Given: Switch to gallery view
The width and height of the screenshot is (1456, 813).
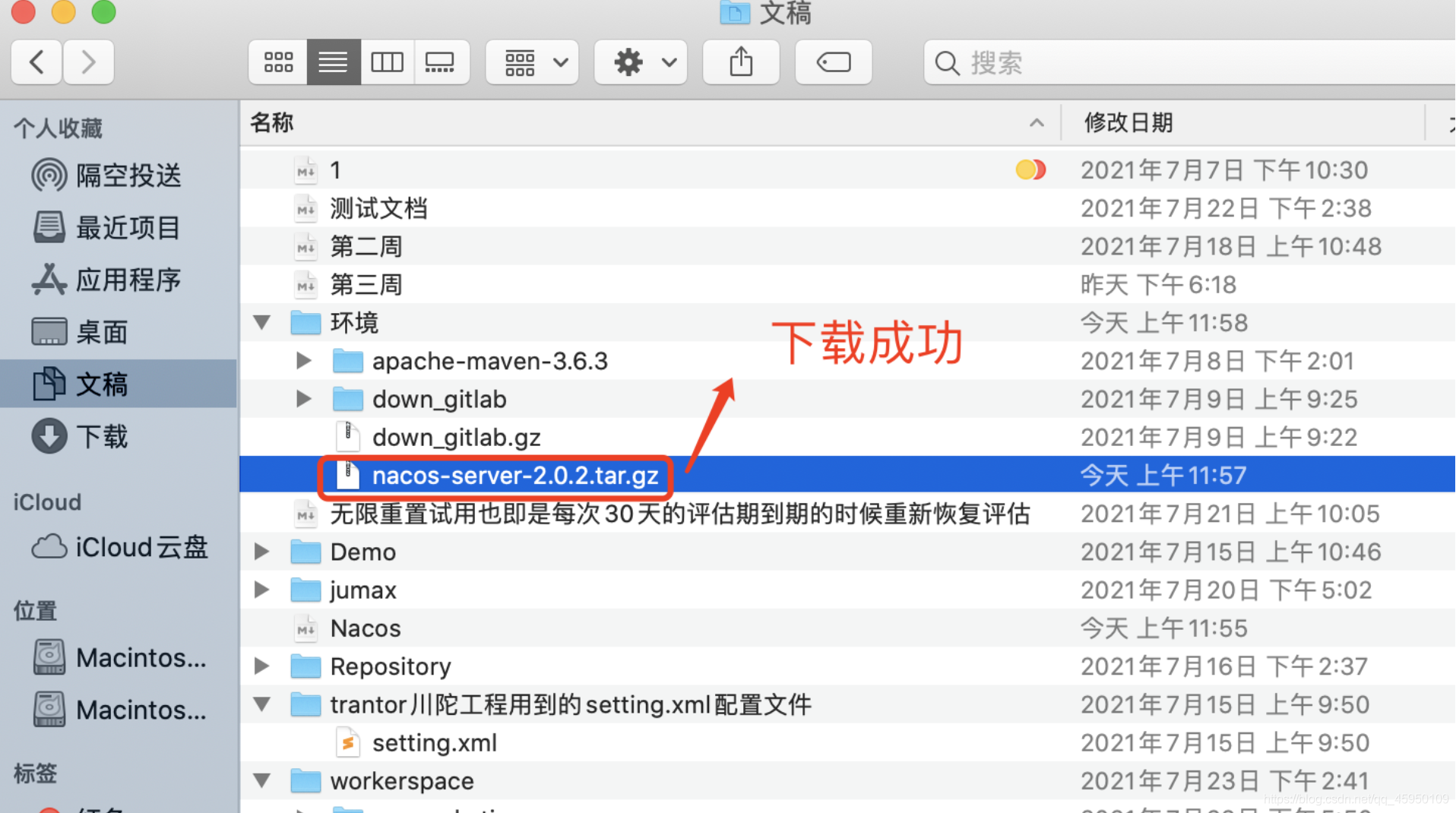Looking at the screenshot, I should [441, 62].
